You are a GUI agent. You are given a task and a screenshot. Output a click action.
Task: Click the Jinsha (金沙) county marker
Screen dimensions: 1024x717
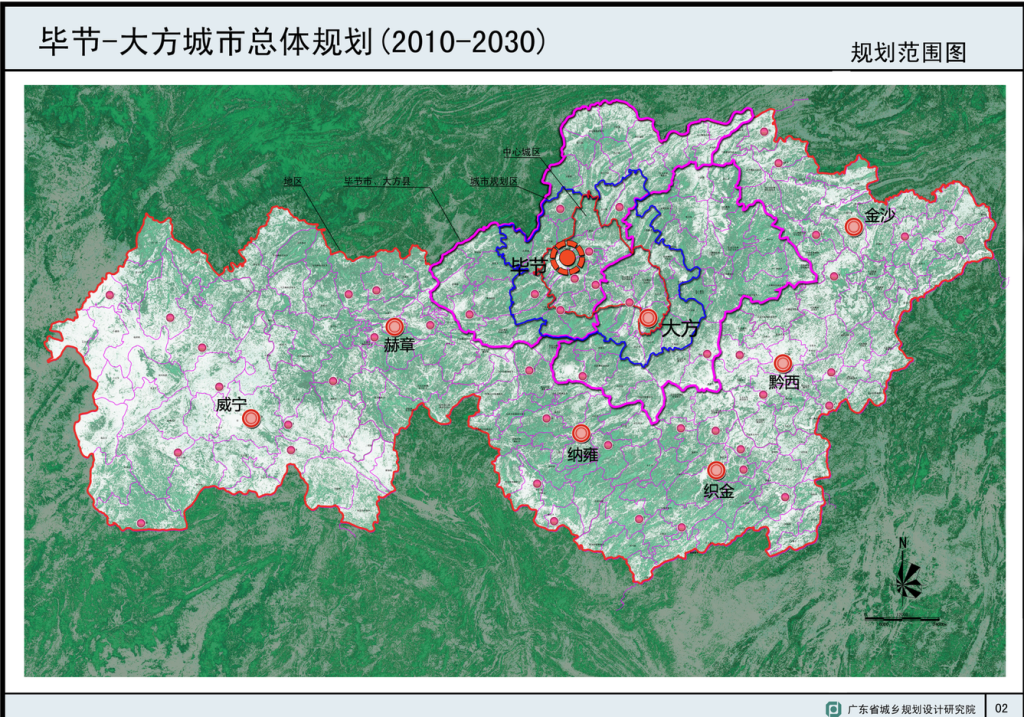click(853, 227)
